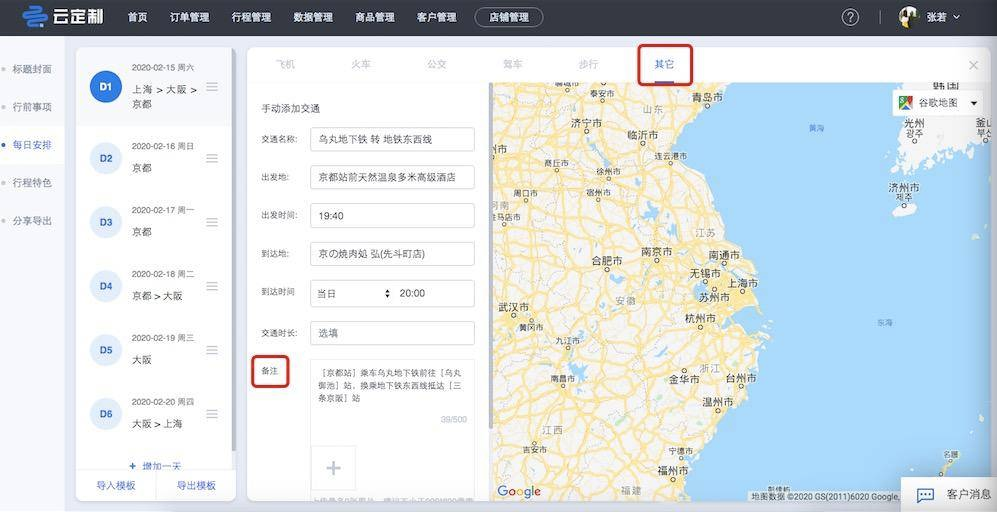Click the D3 day circle
This screenshot has width=997, height=512.
point(106,222)
